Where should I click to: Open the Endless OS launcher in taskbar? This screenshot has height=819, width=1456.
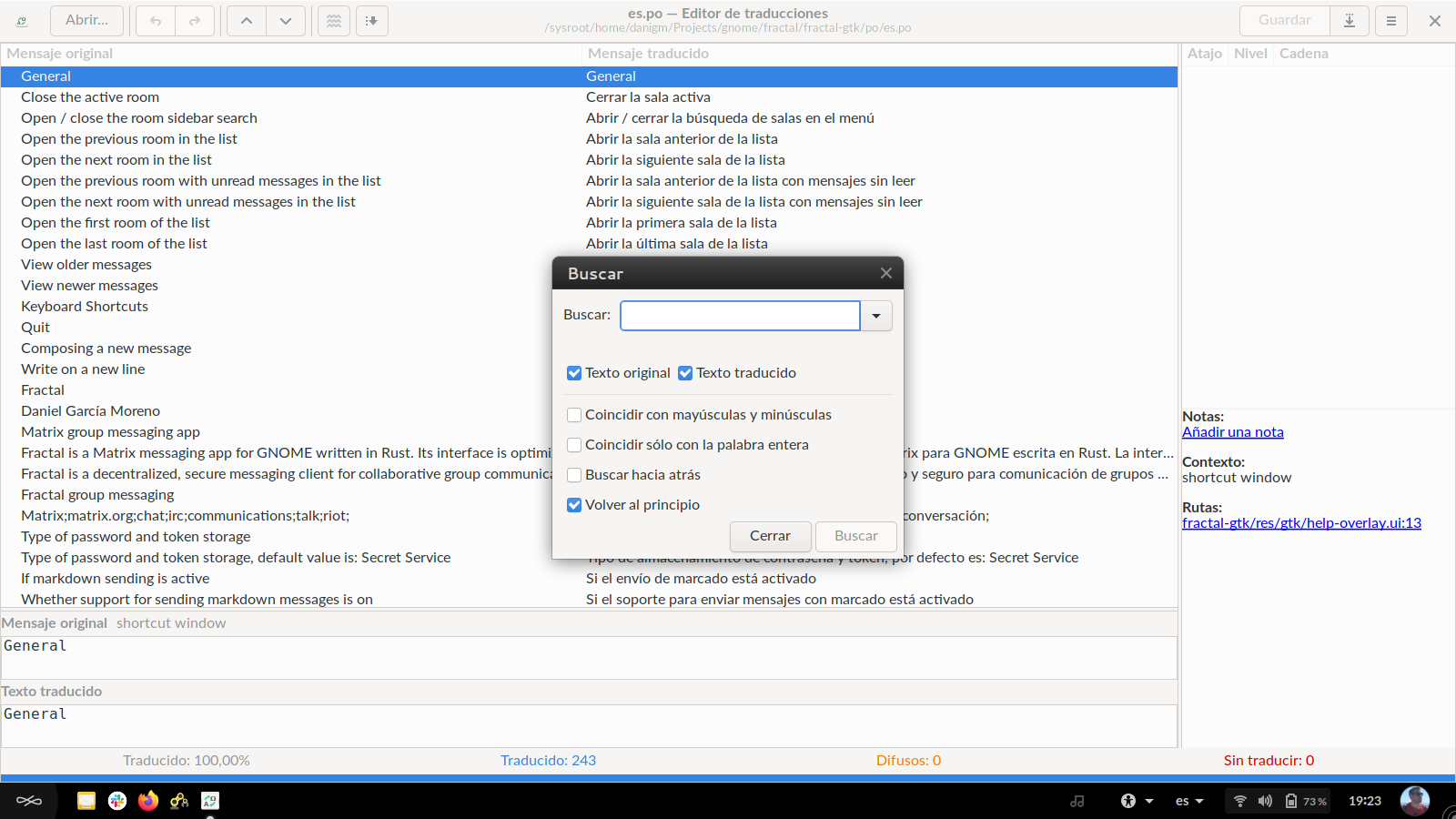[x=29, y=801]
